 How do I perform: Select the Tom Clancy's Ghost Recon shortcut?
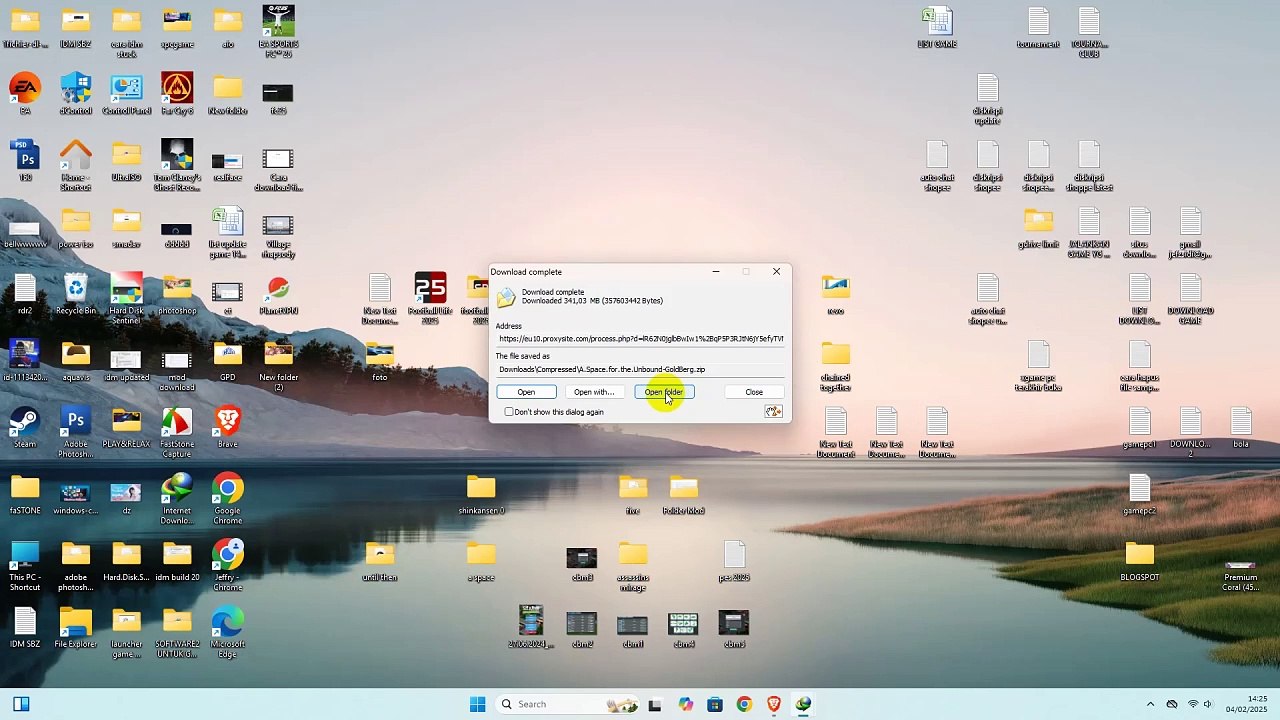(x=177, y=165)
